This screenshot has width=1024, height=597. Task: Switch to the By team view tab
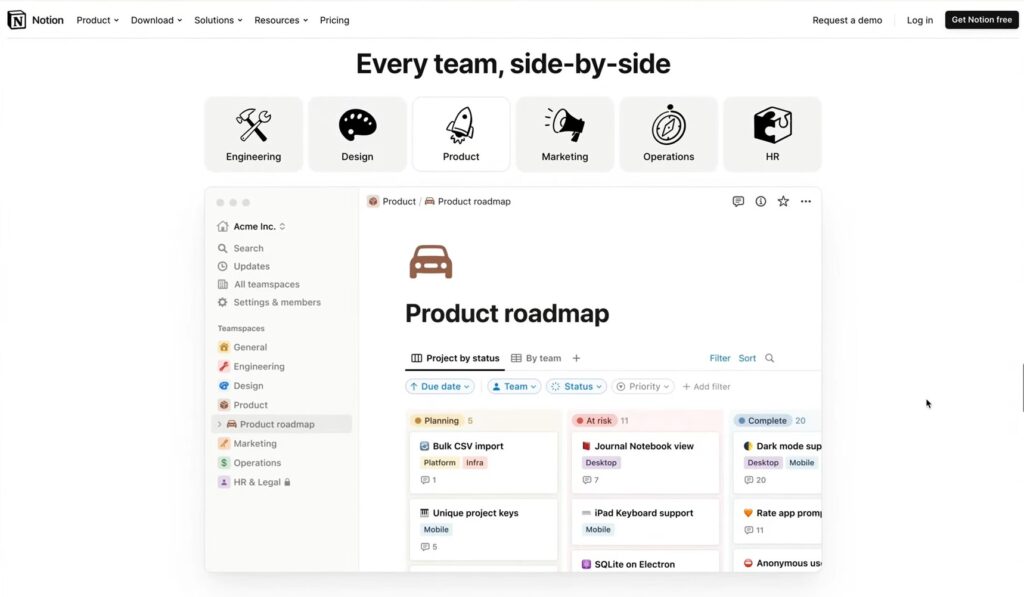[536, 358]
